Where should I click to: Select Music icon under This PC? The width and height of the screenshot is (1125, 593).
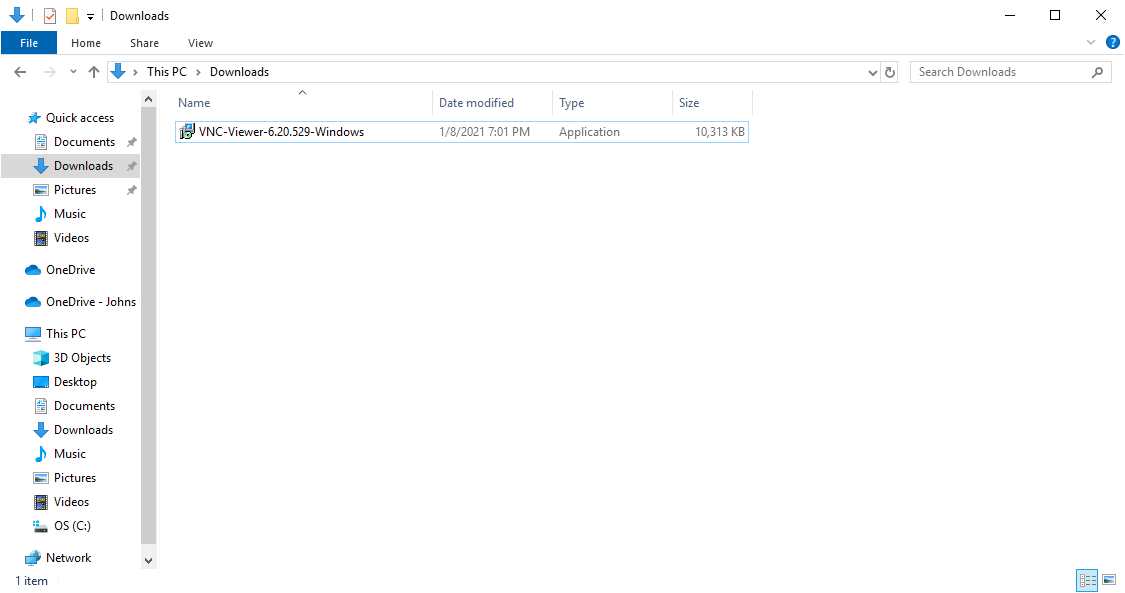pyautogui.click(x=41, y=454)
